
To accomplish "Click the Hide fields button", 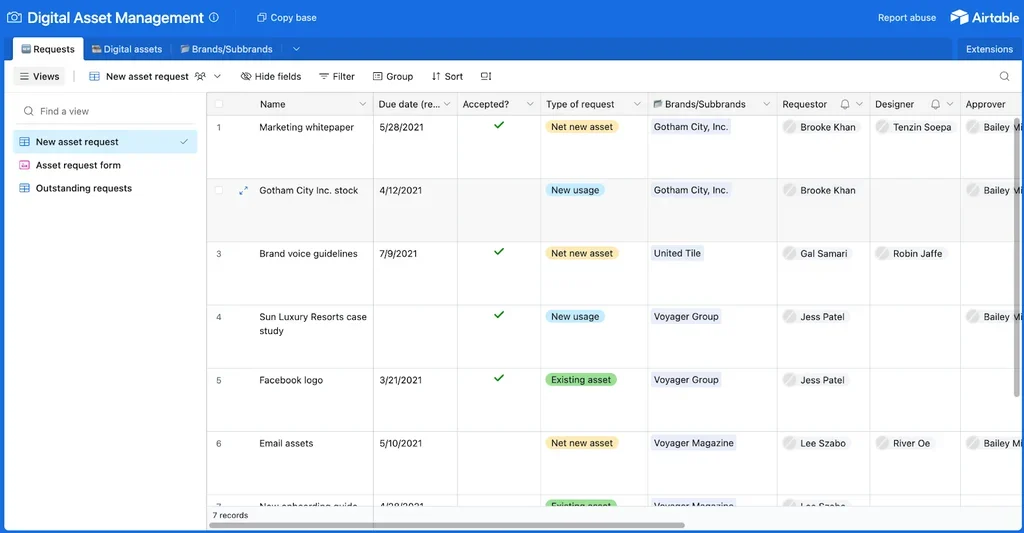I will click(271, 76).
